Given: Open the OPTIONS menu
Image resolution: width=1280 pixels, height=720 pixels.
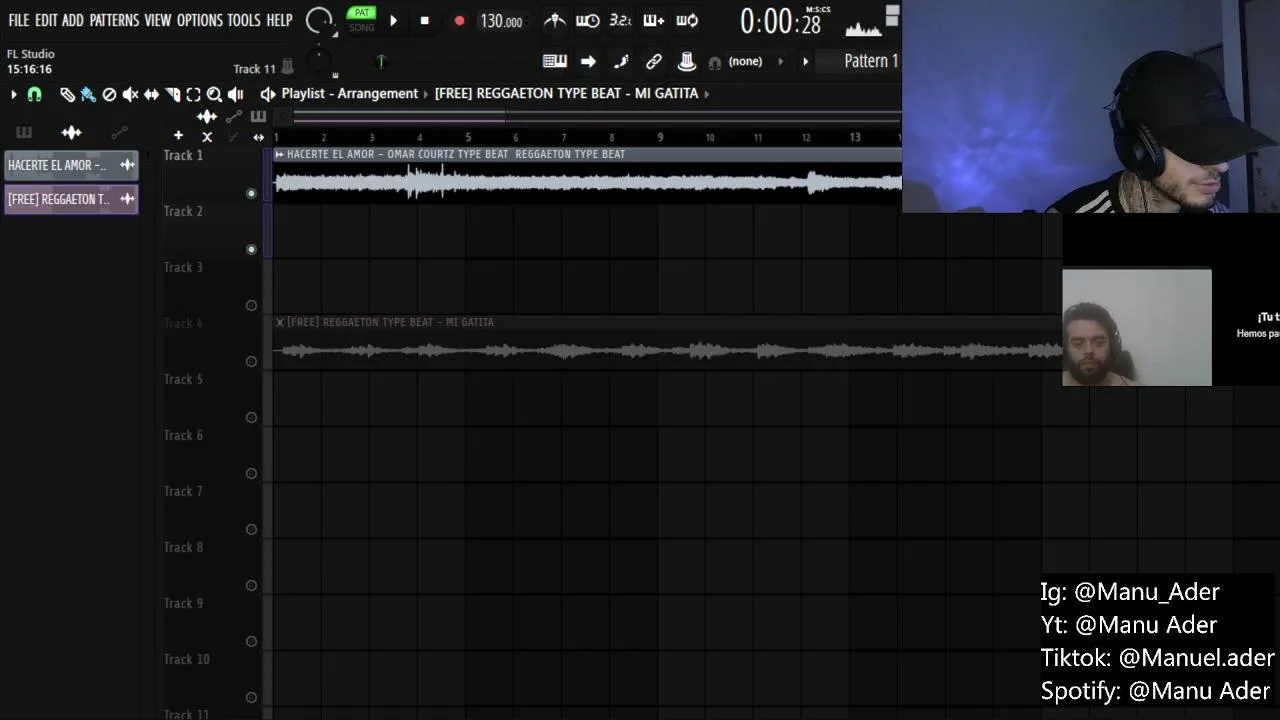Looking at the screenshot, I should [199, 20].
